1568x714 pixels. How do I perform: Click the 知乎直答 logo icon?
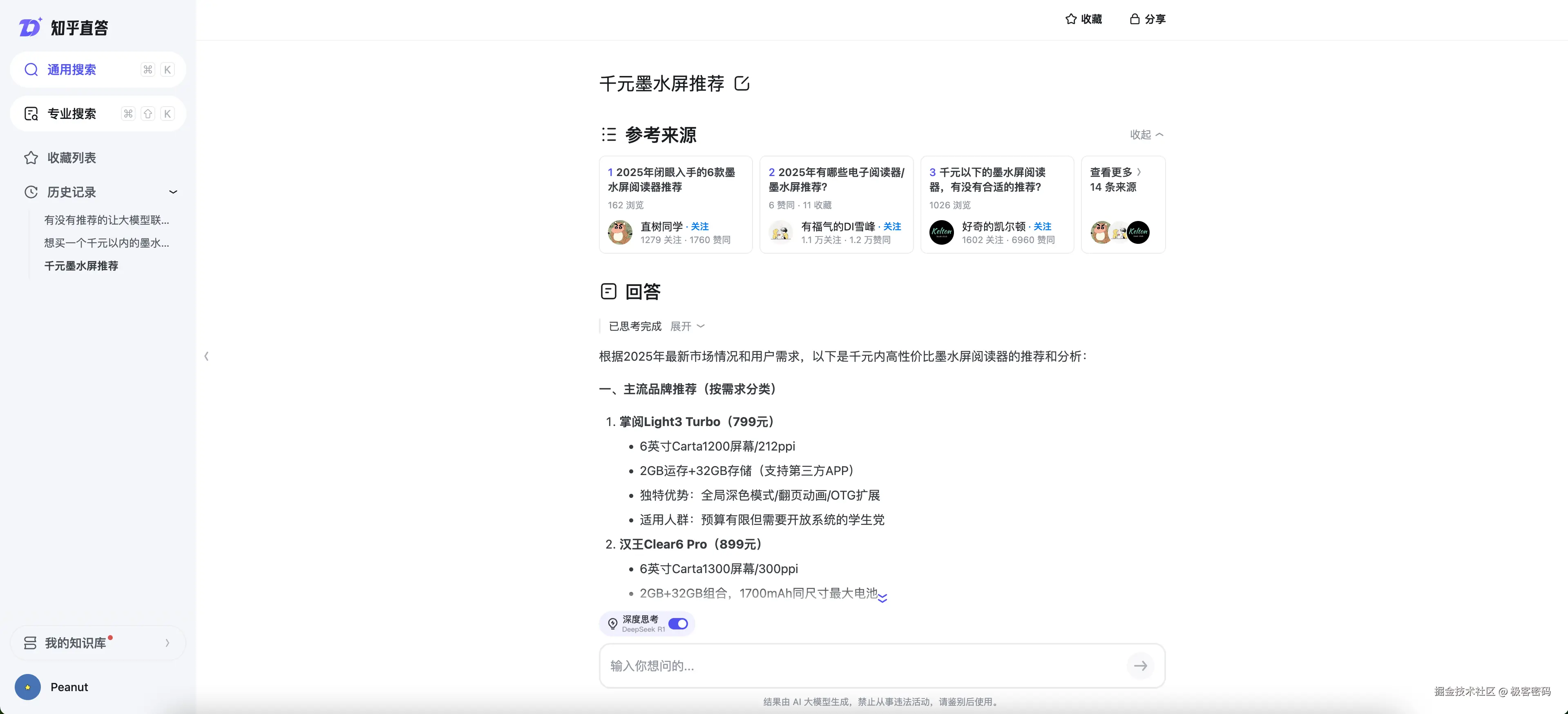click(29, 27)
